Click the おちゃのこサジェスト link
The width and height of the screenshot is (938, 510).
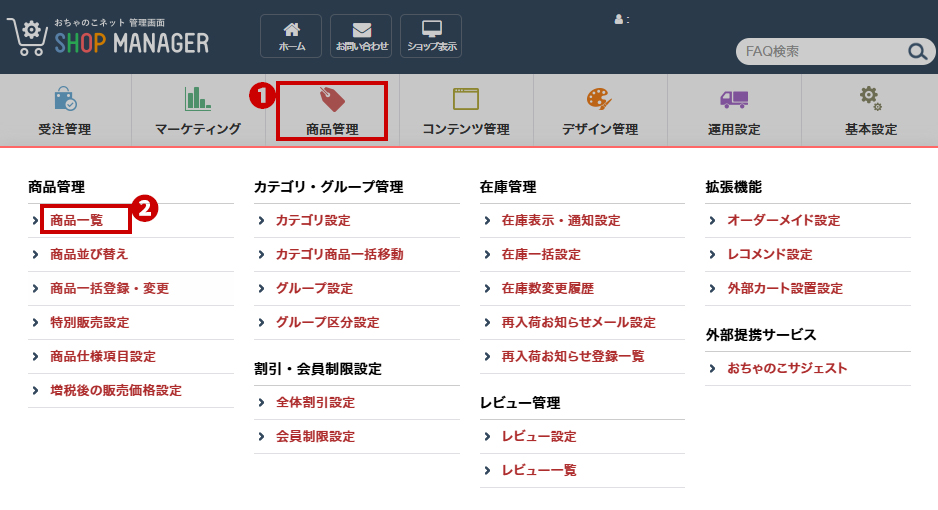(x=787, y=368)
